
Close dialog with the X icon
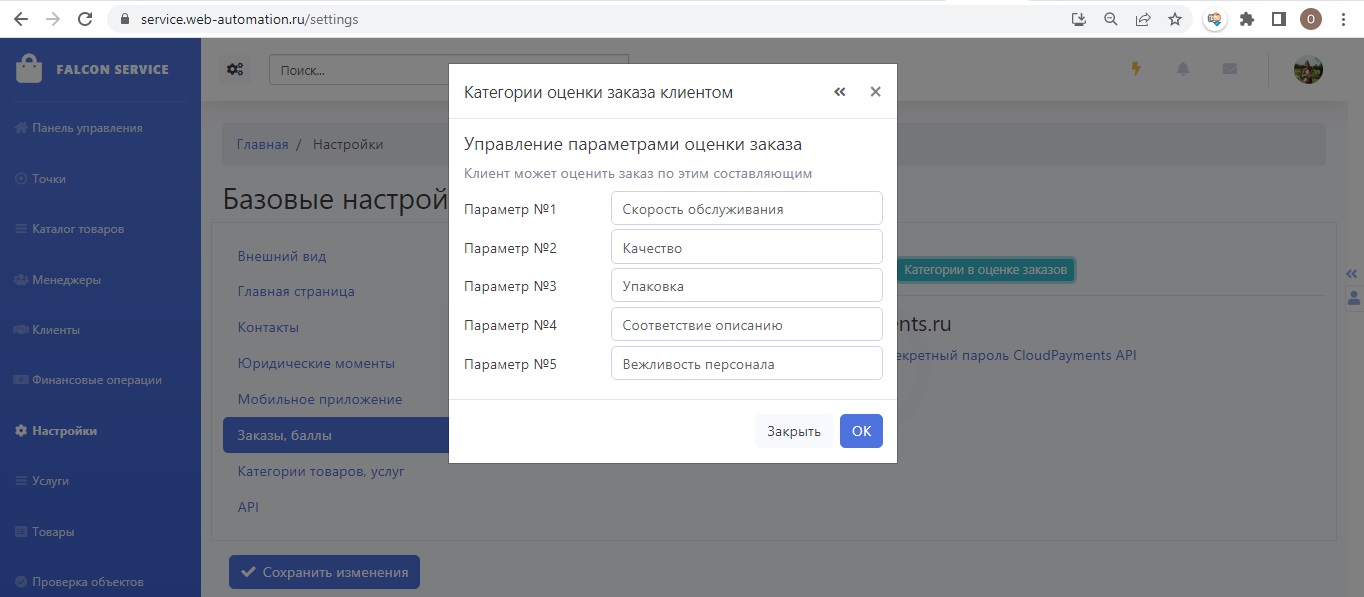[875, 92]
